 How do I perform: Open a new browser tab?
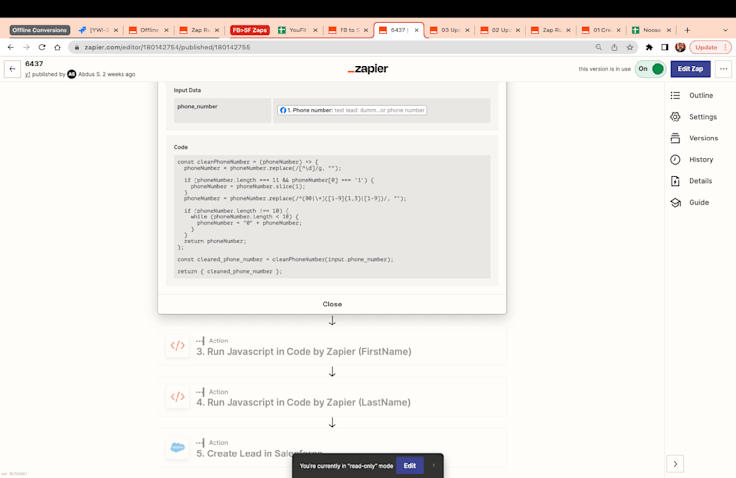pyautogui.click(x=687, y=30)
